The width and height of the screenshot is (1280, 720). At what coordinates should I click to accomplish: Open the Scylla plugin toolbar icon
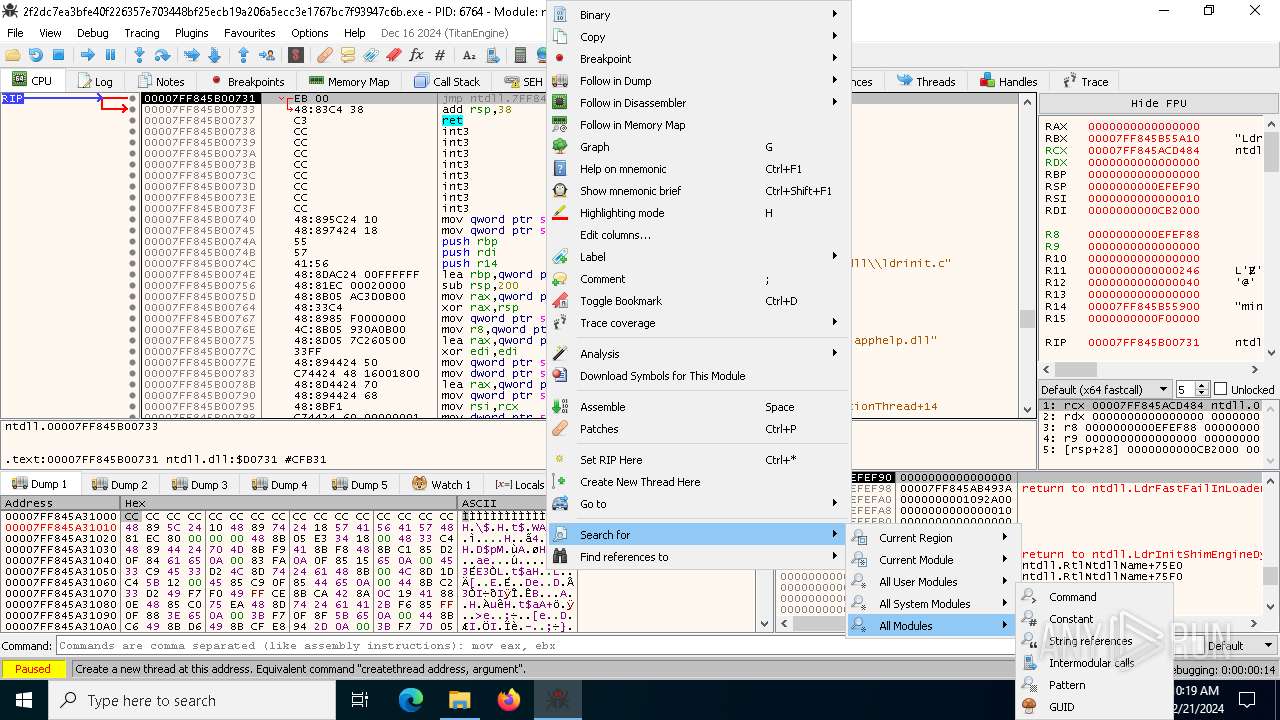(x=295, y=55)
